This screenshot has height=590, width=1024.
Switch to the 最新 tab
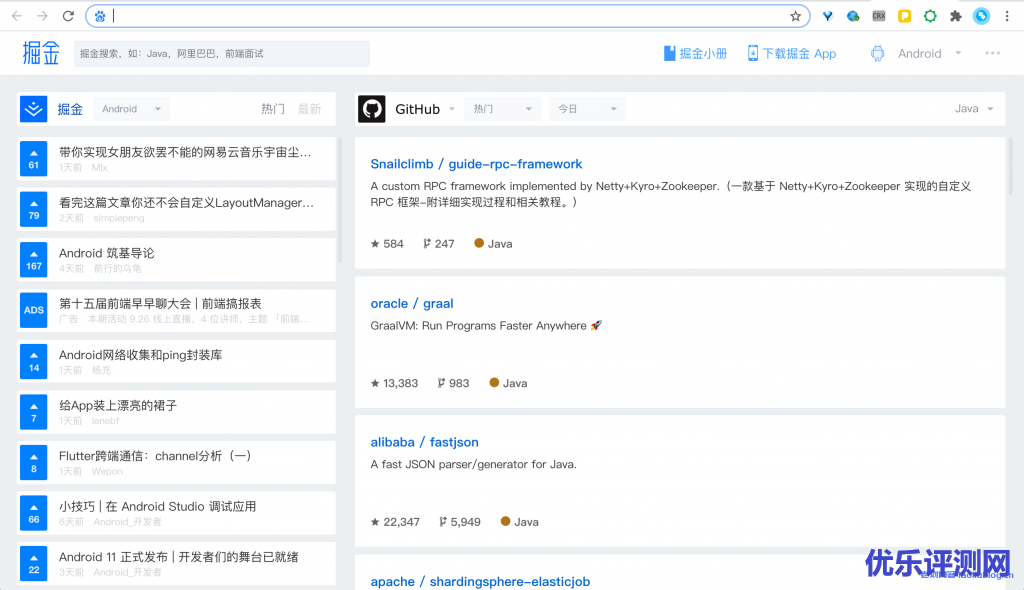310,109
